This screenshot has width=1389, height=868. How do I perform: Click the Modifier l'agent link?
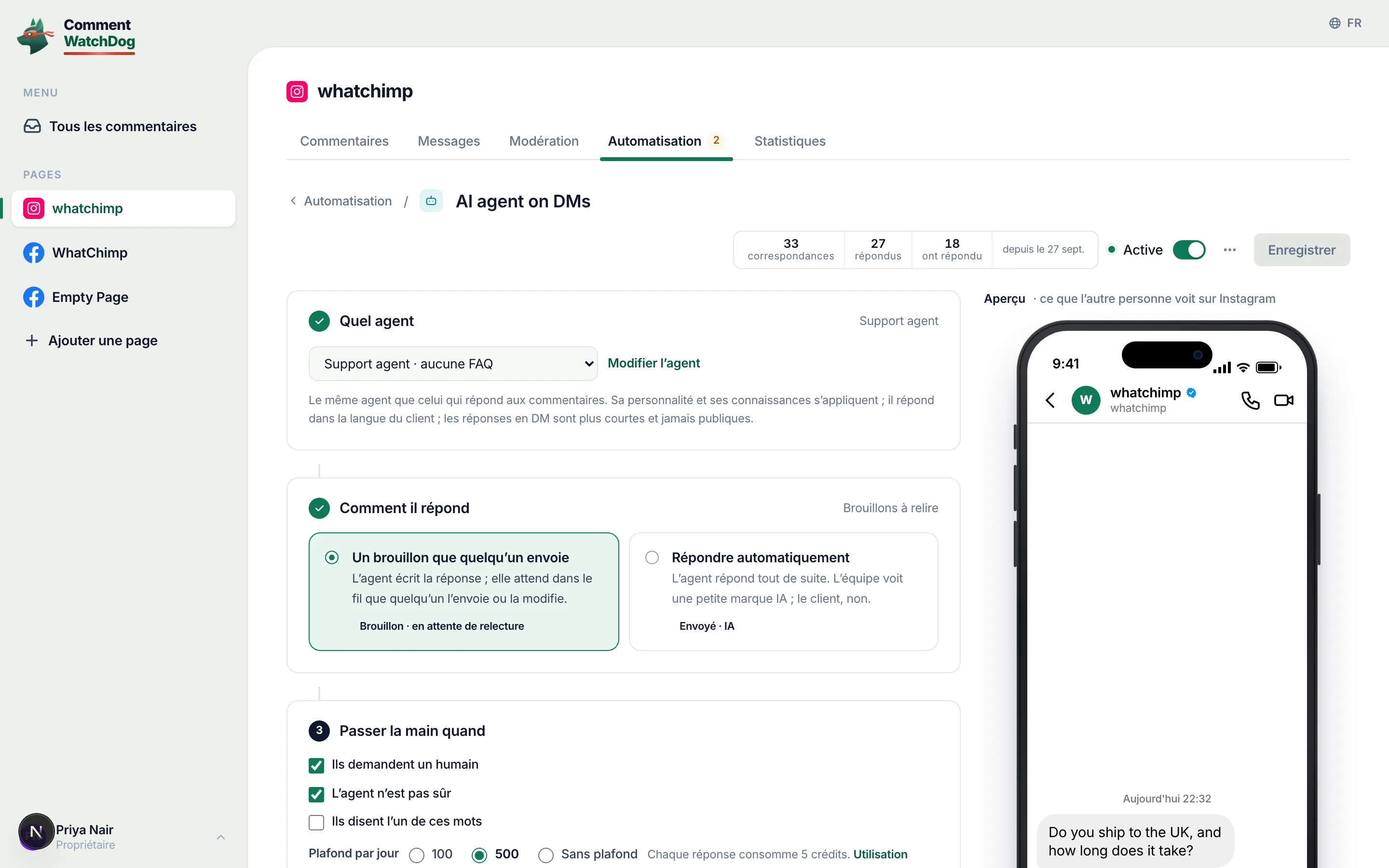click(654, 363)
